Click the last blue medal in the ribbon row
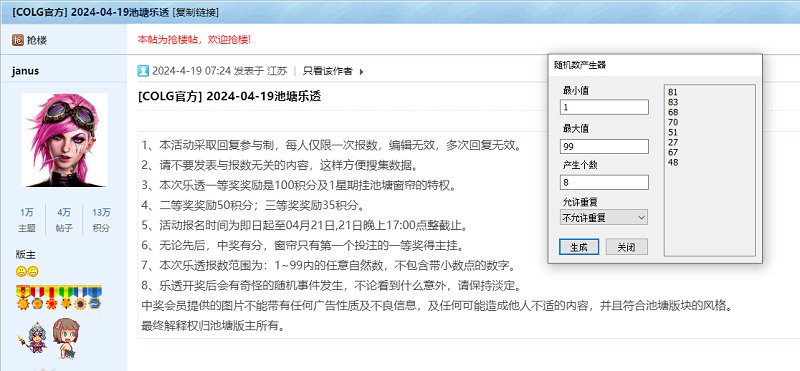Viewport: 800px width, 371px height. pyautogui.click(x=96, y=299)
